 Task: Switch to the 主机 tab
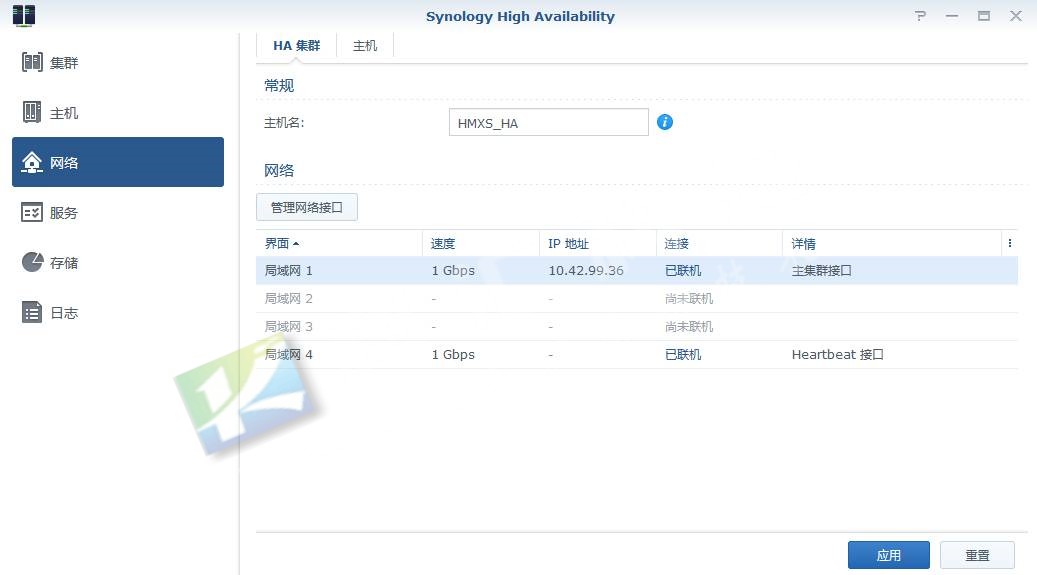(365, 46)
